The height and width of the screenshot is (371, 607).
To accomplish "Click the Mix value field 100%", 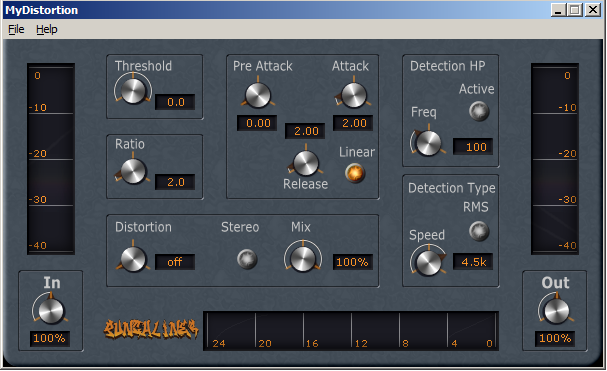I will coord(353,262).
